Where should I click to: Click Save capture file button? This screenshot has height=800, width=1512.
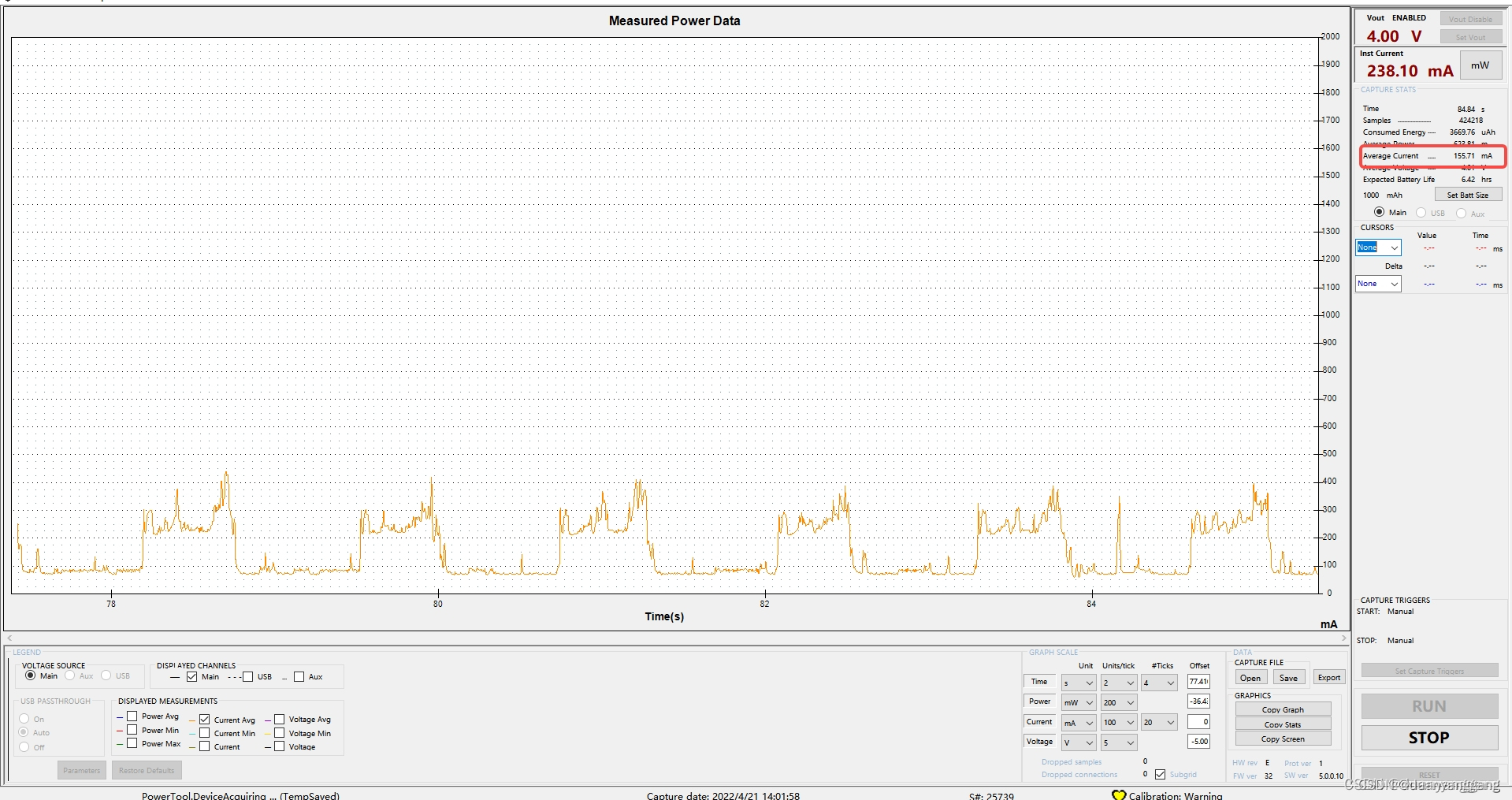(x=1289, y=677)
